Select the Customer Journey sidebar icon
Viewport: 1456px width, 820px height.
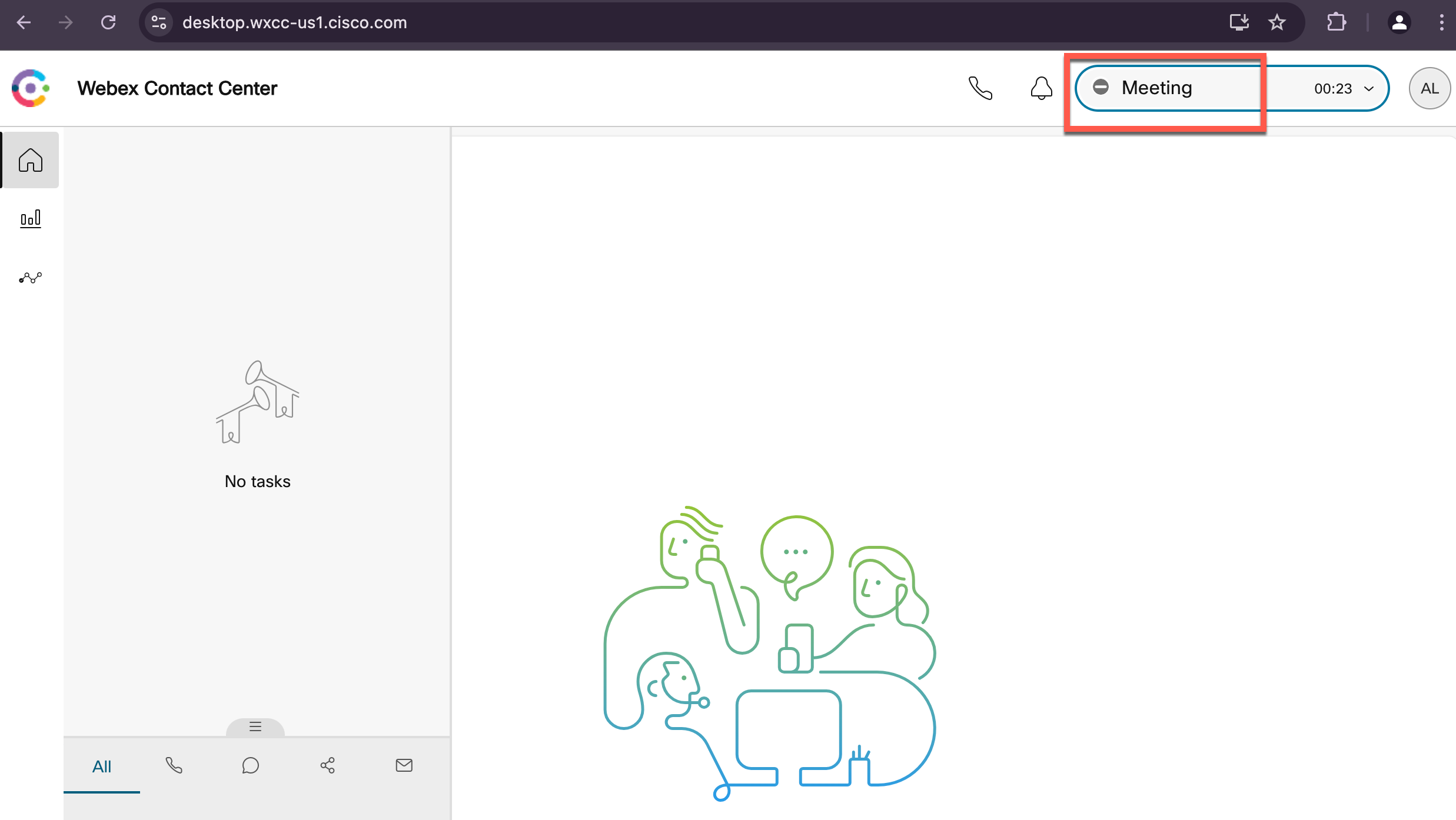tap(29, 278)
